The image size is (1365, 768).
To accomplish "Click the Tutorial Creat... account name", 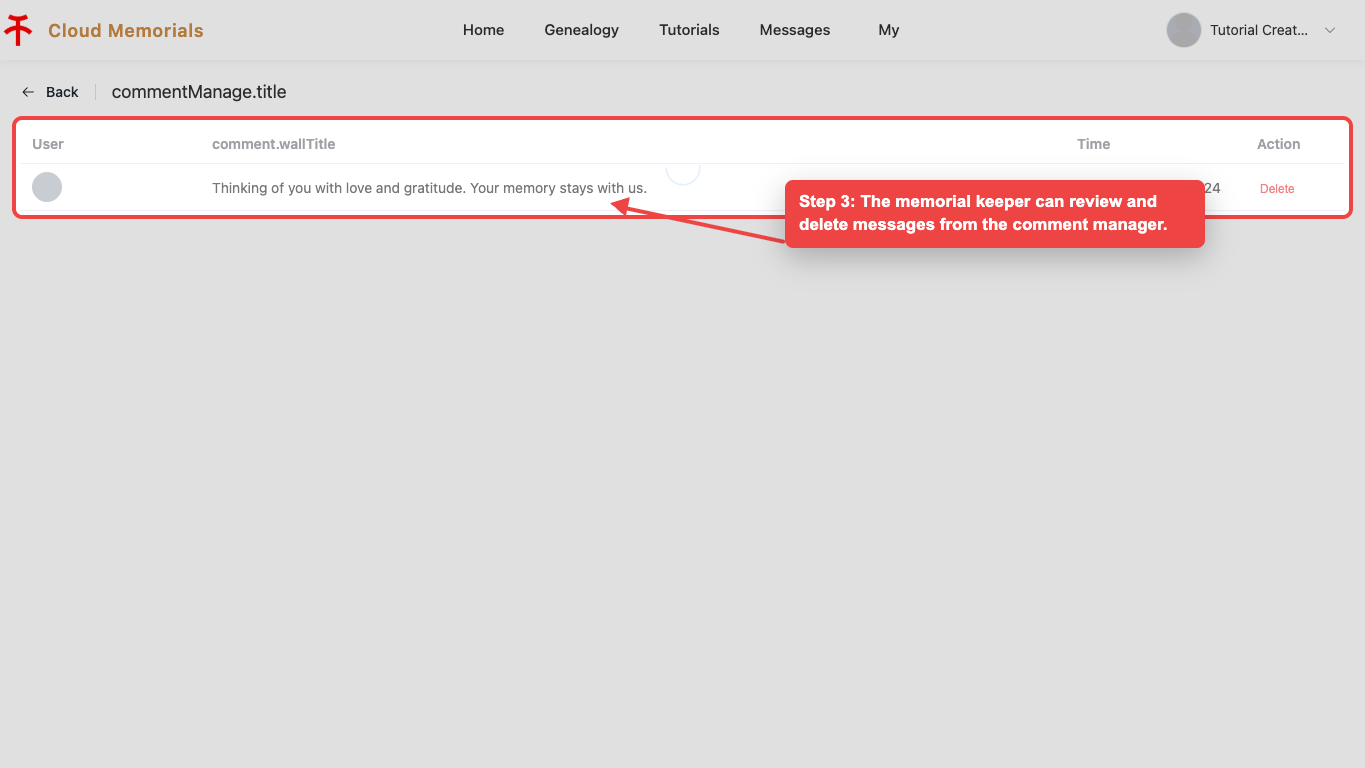I will (1259, 30).
